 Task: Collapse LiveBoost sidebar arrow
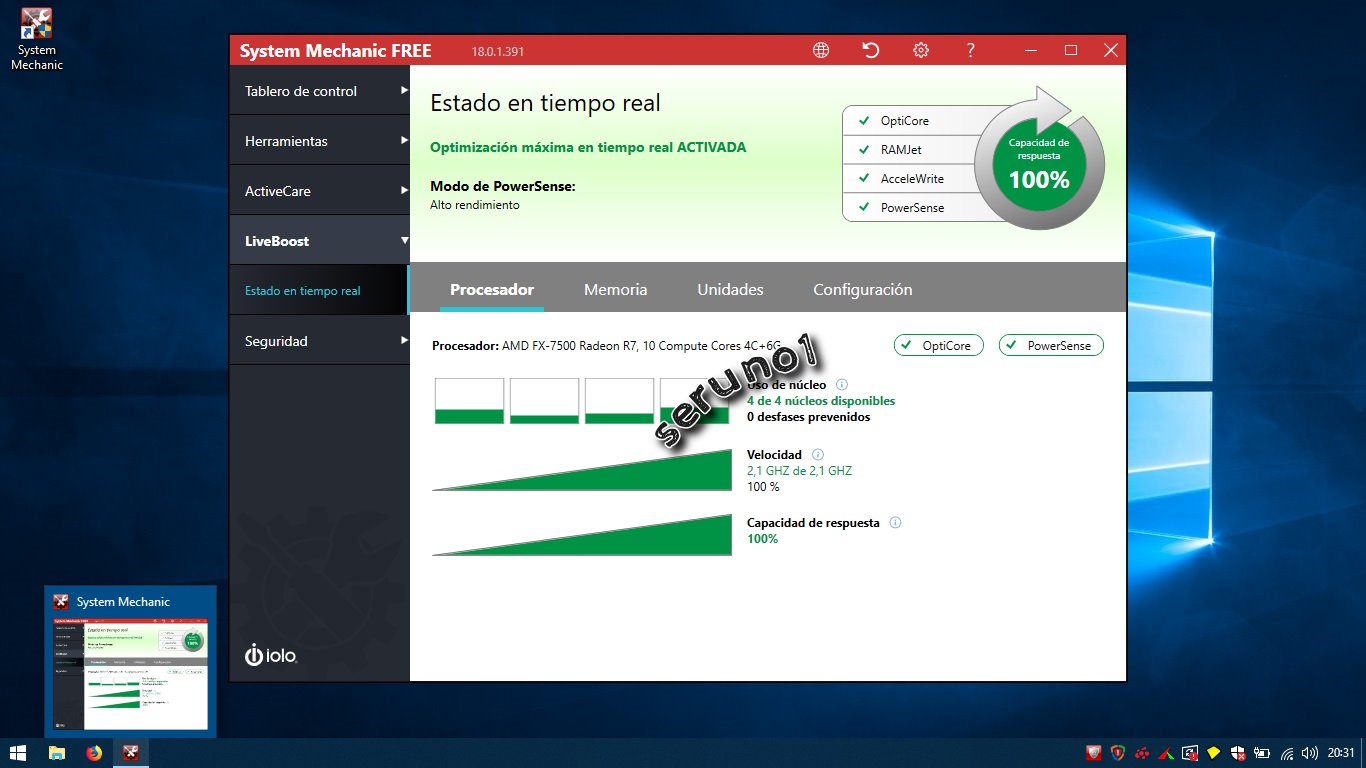[404, 240]
